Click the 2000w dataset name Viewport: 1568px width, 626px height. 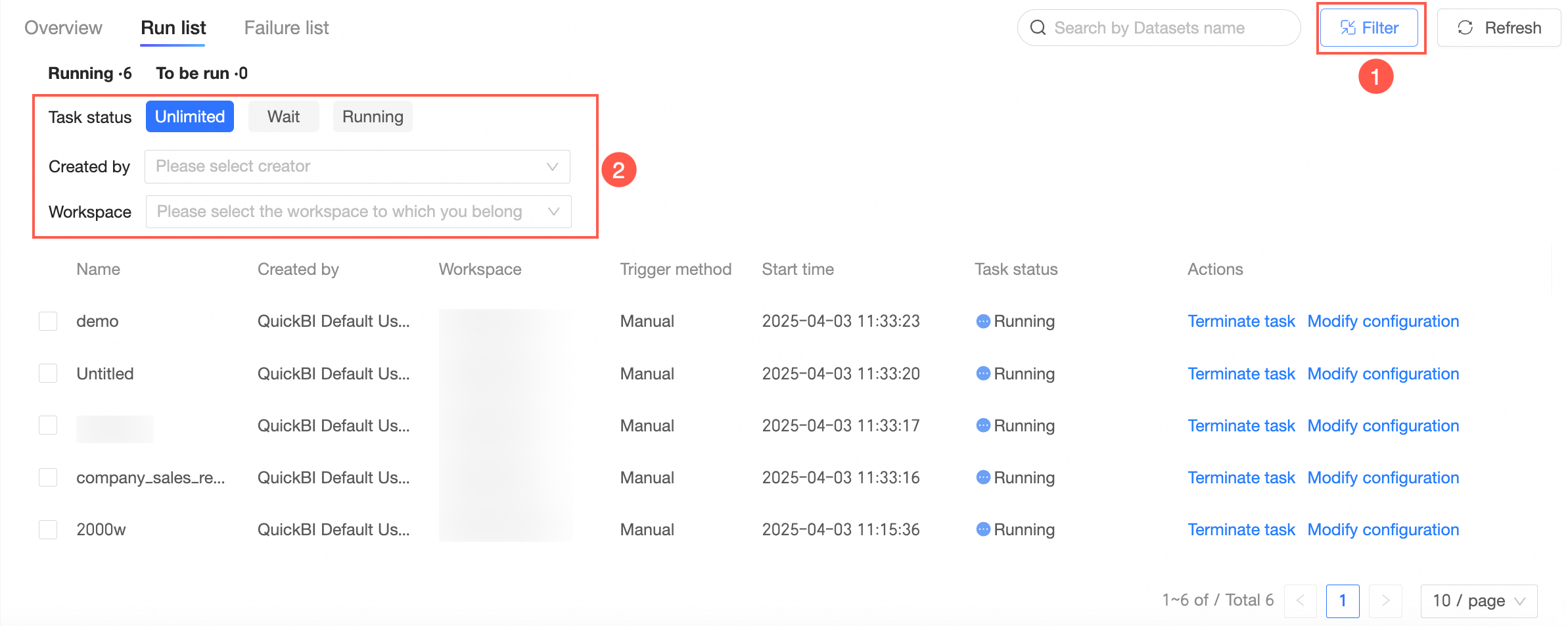coord(101,529)
